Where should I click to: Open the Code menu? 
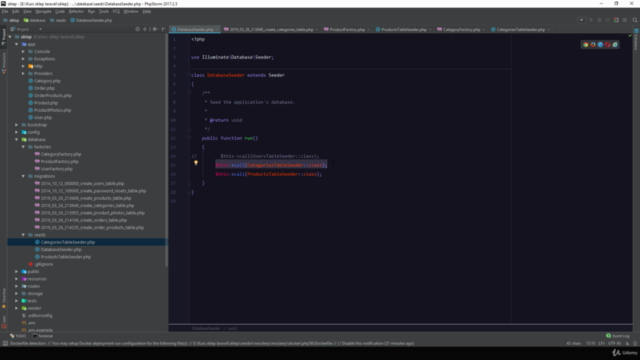click(60, 11)
